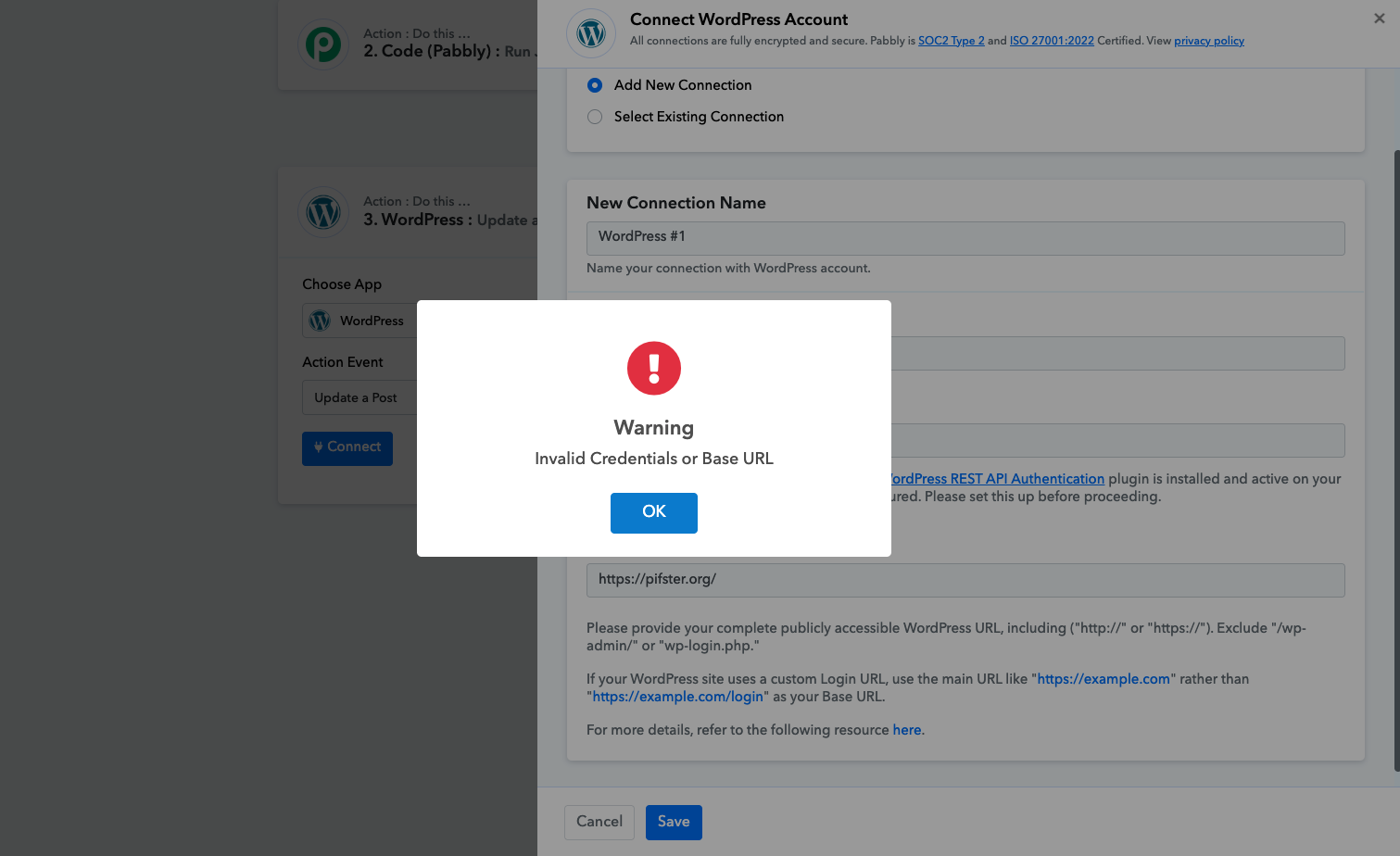Open the 'here' resource link

(x=907, y=730)
